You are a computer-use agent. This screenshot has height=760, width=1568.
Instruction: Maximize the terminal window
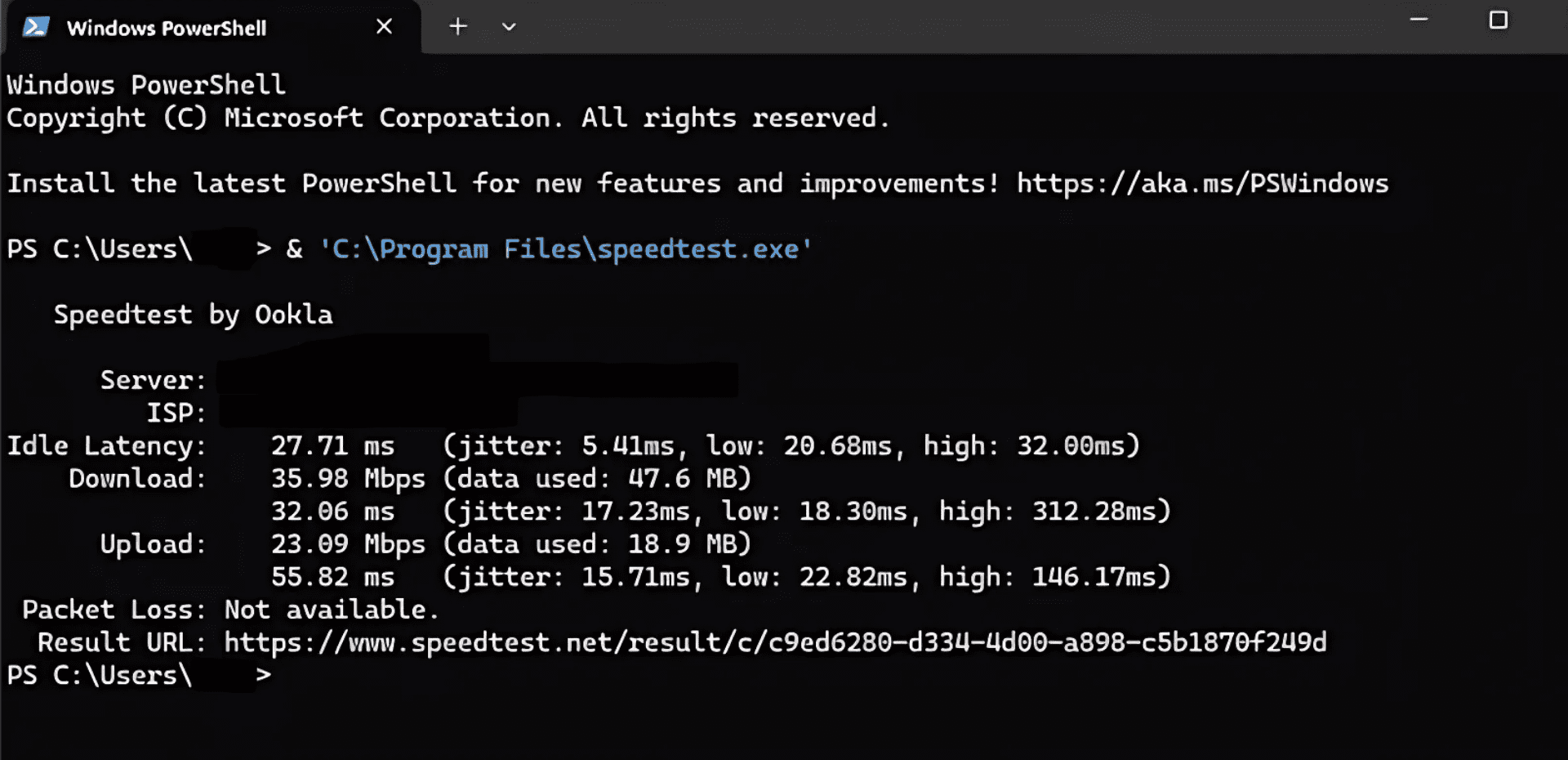1498,20
